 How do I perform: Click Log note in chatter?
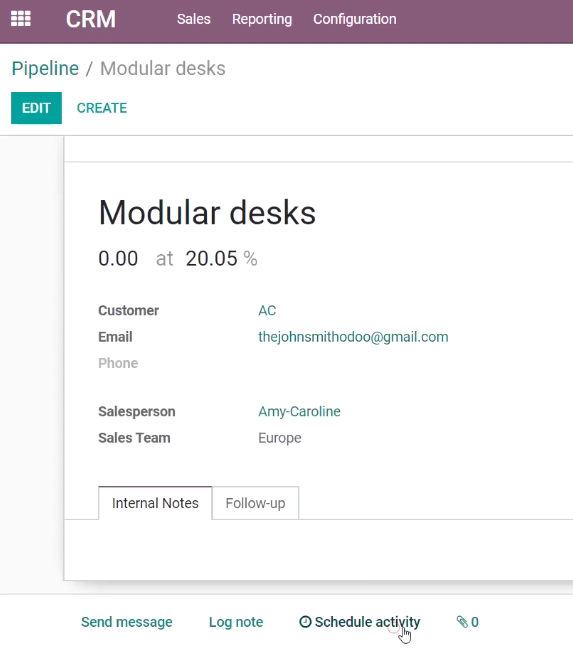[x=236, y=622]
